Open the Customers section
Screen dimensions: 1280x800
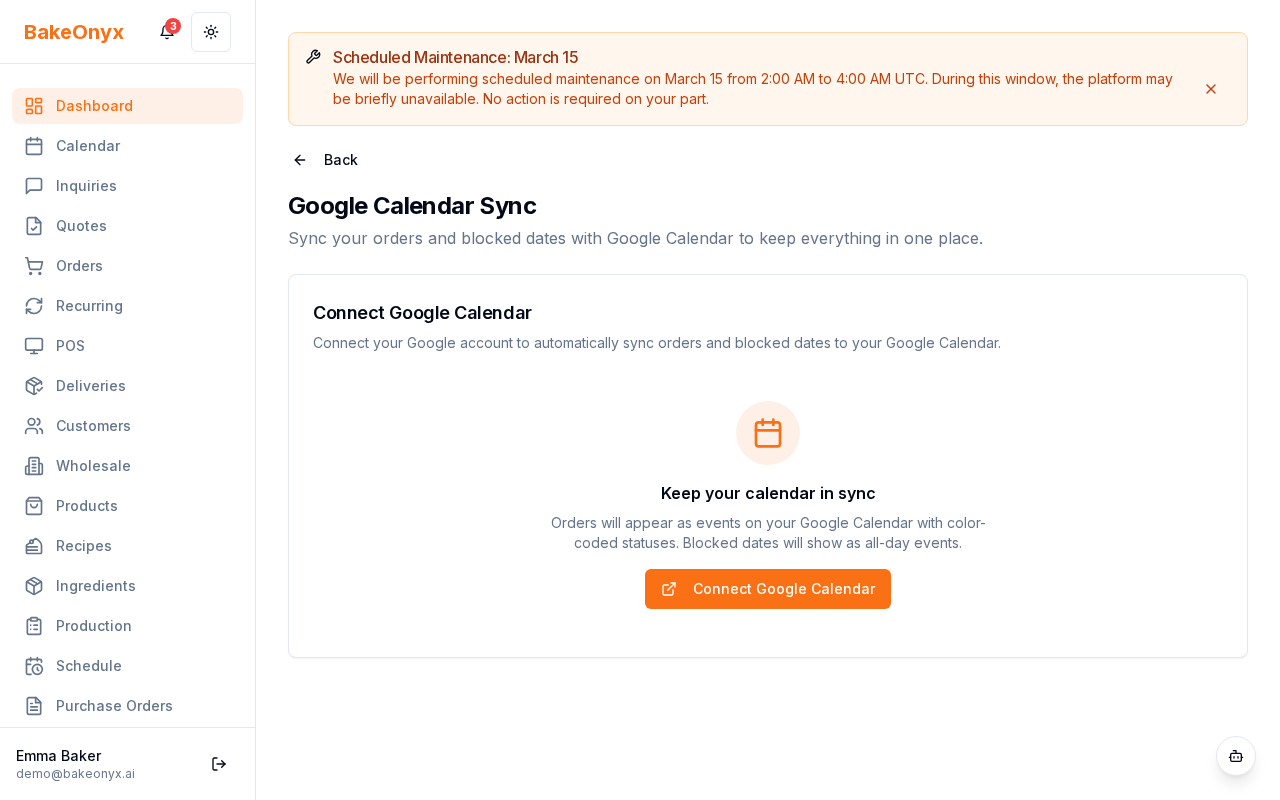(93, 426)
